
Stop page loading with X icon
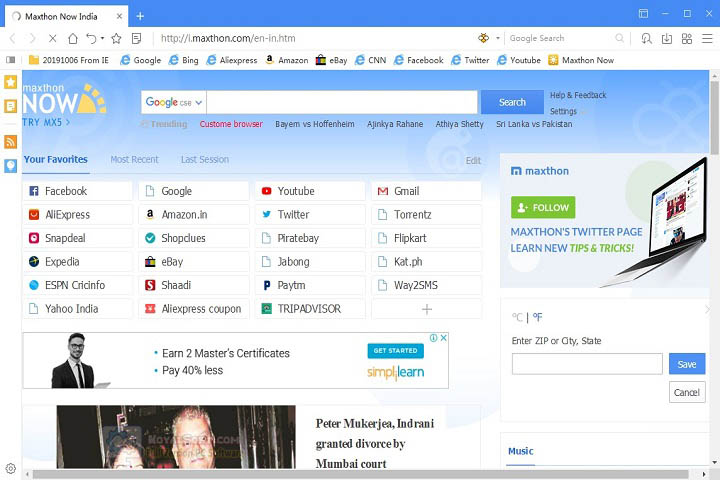52,39
